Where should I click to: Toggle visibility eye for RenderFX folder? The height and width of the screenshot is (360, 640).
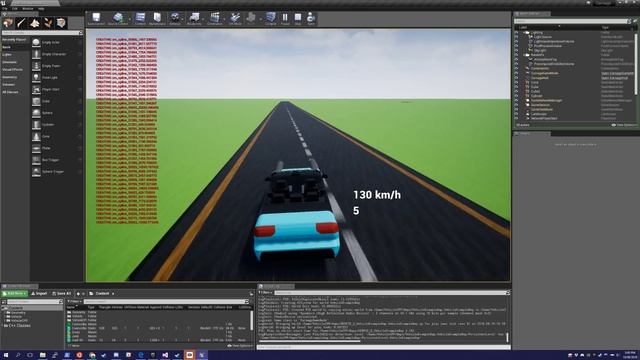[x=517, y=55]
